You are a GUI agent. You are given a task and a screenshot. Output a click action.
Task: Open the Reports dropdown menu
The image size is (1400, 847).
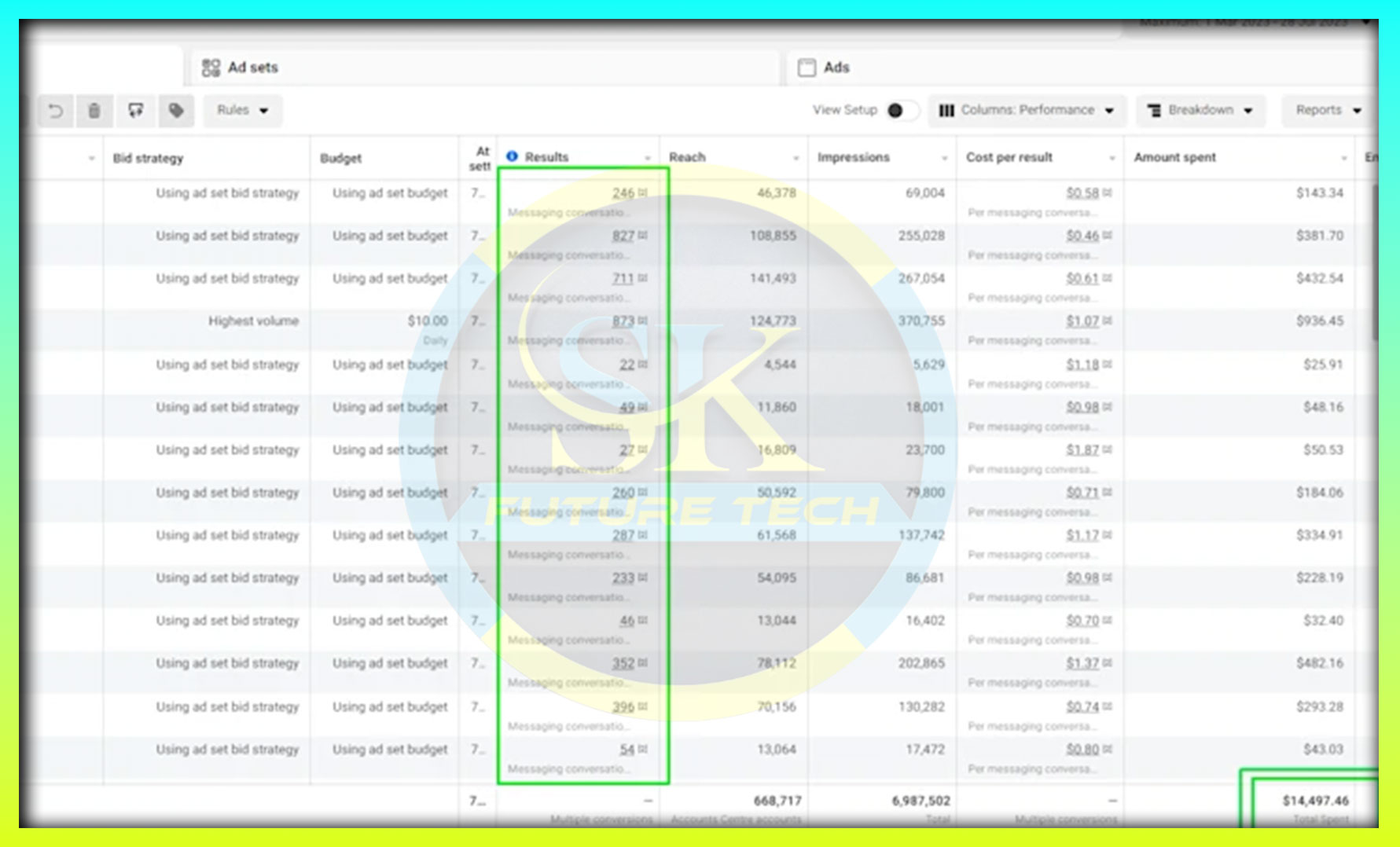(x=1328, y=110)
